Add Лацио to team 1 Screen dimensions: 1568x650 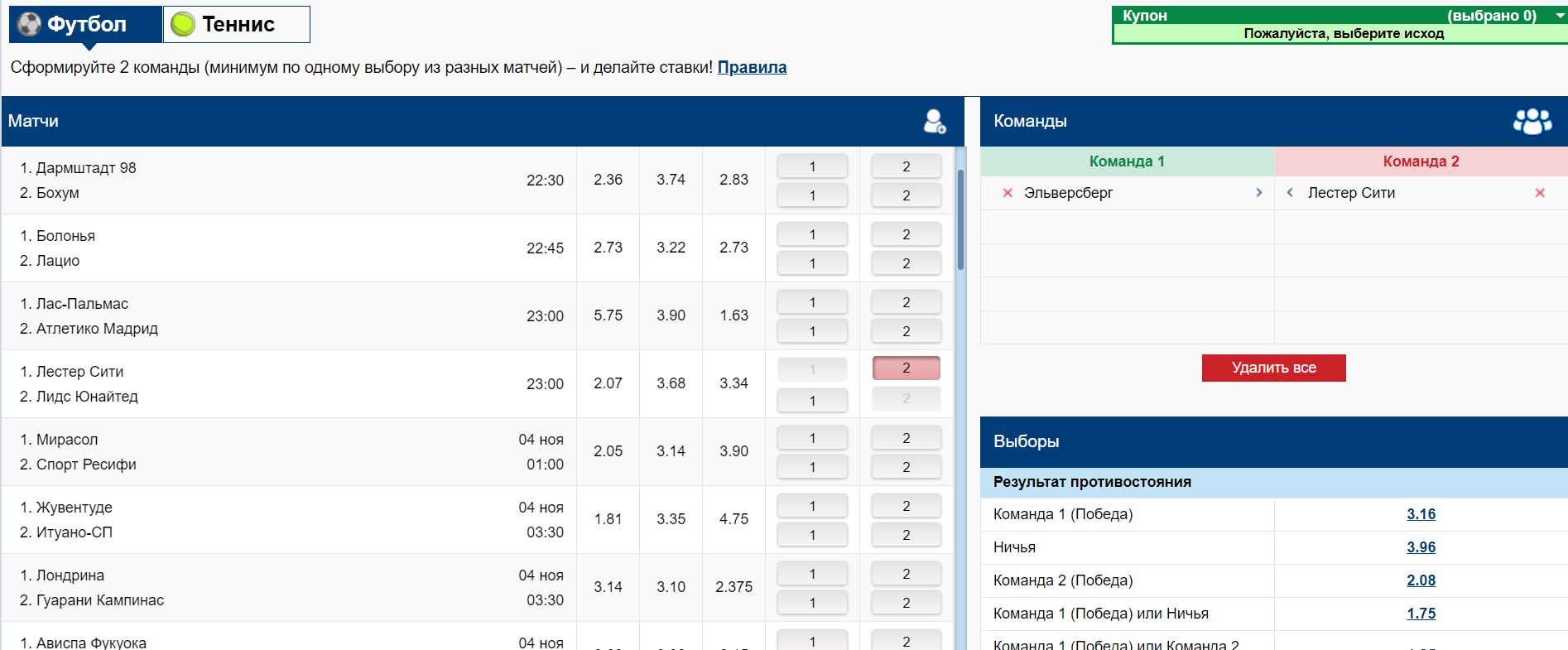(812, 263)
